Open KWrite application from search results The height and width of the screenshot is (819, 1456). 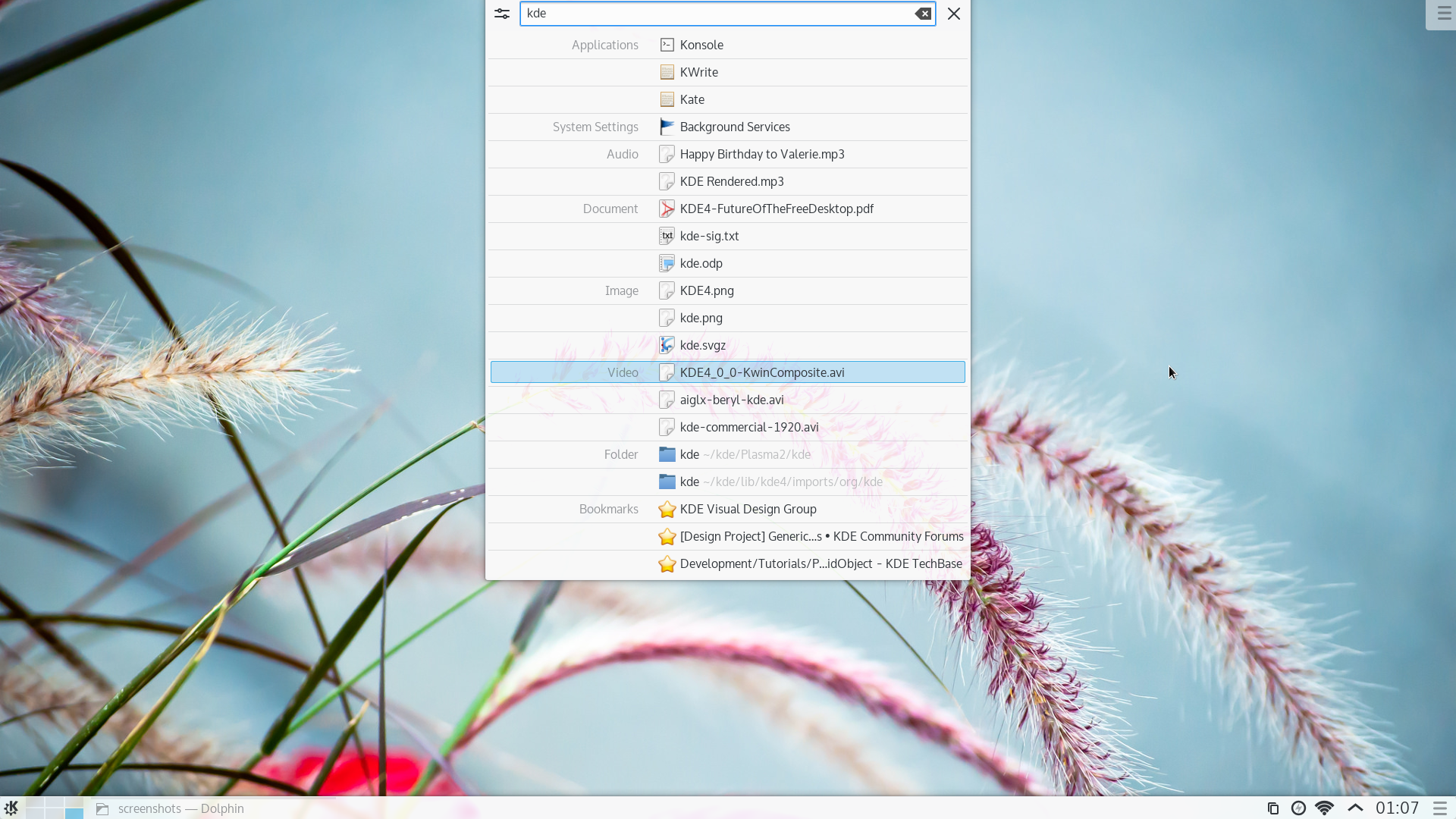point(699,71)
